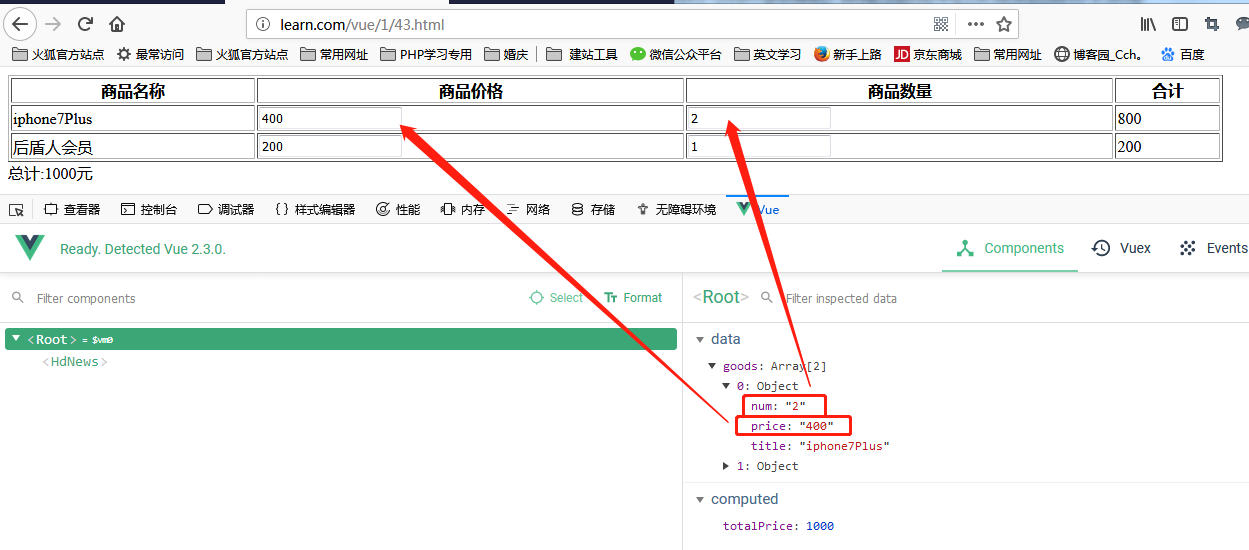This screenshot has height=550, width=1249.
Task: Open the 微信公众平台 bookmark
Action: [676, 54]
